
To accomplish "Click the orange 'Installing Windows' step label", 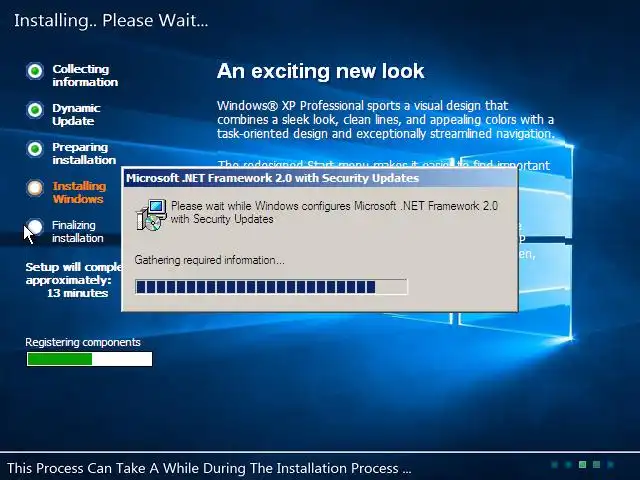I will [x=79, y=192].
